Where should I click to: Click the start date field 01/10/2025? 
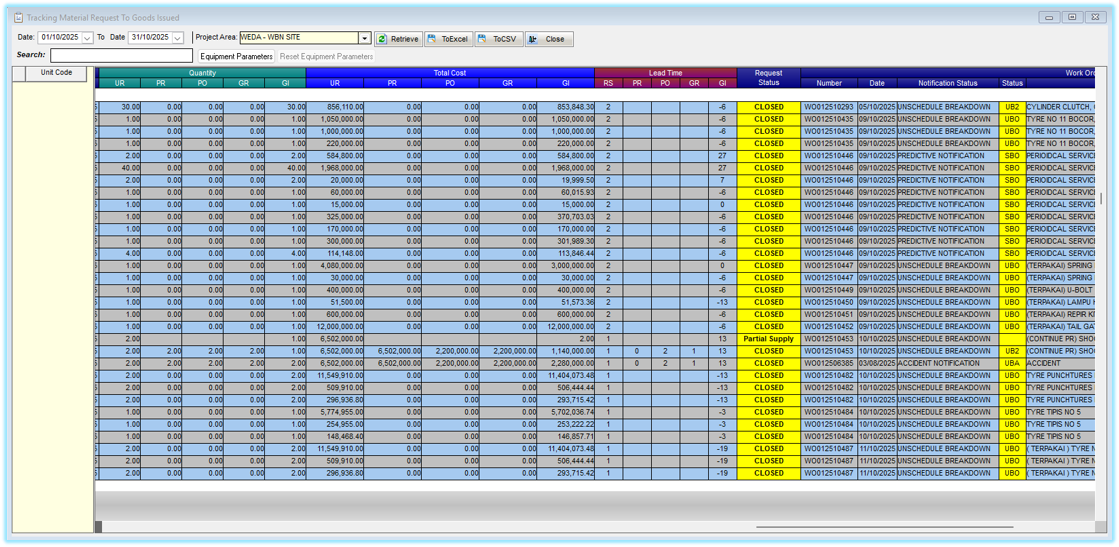(60, 38)
